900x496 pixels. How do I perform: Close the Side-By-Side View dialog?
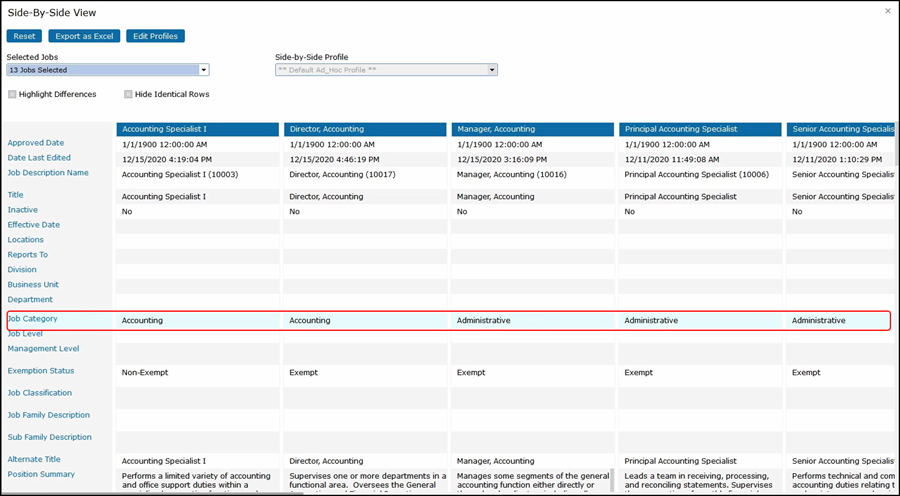887,11
